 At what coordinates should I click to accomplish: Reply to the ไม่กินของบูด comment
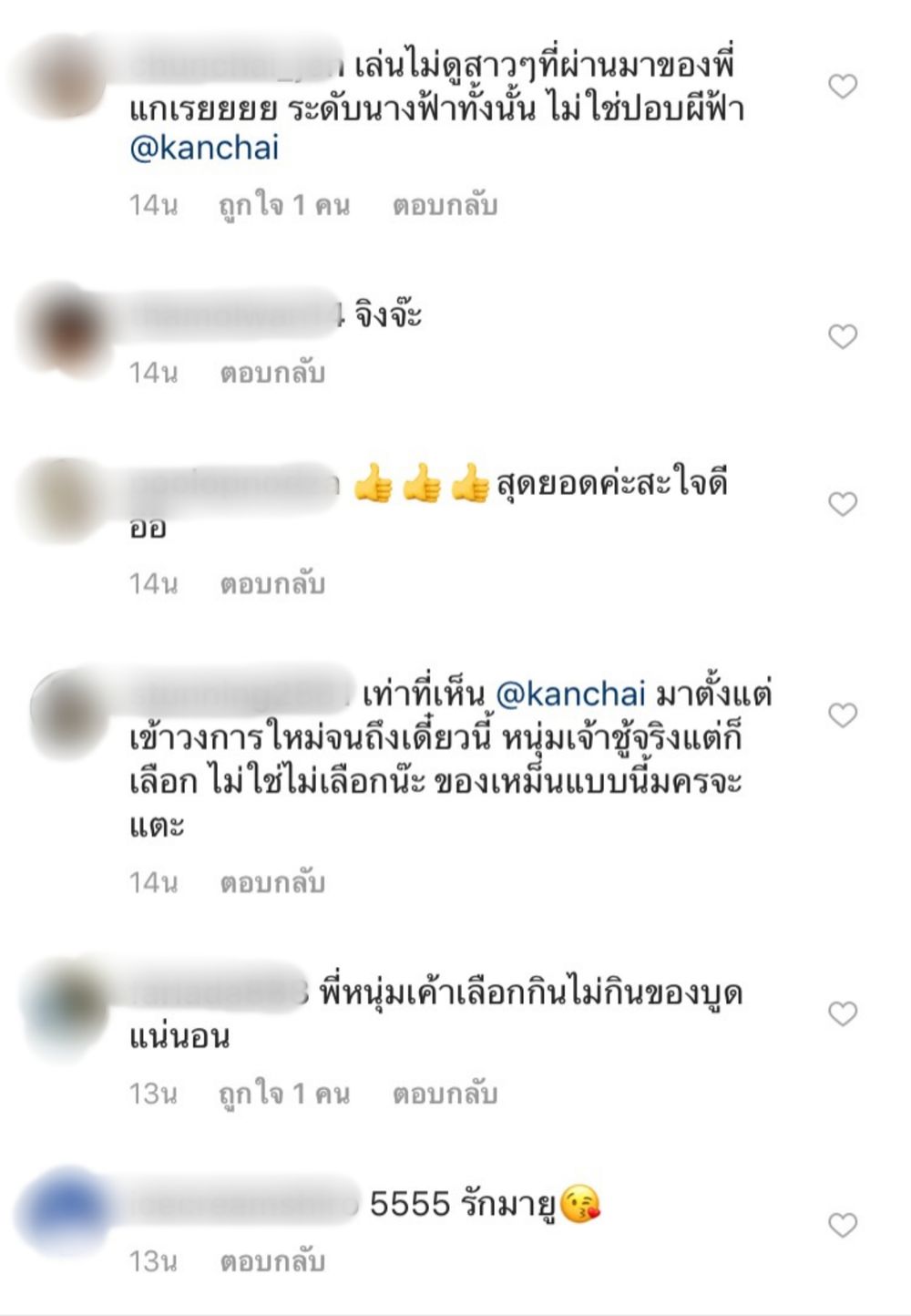(x=445, y=1093)
